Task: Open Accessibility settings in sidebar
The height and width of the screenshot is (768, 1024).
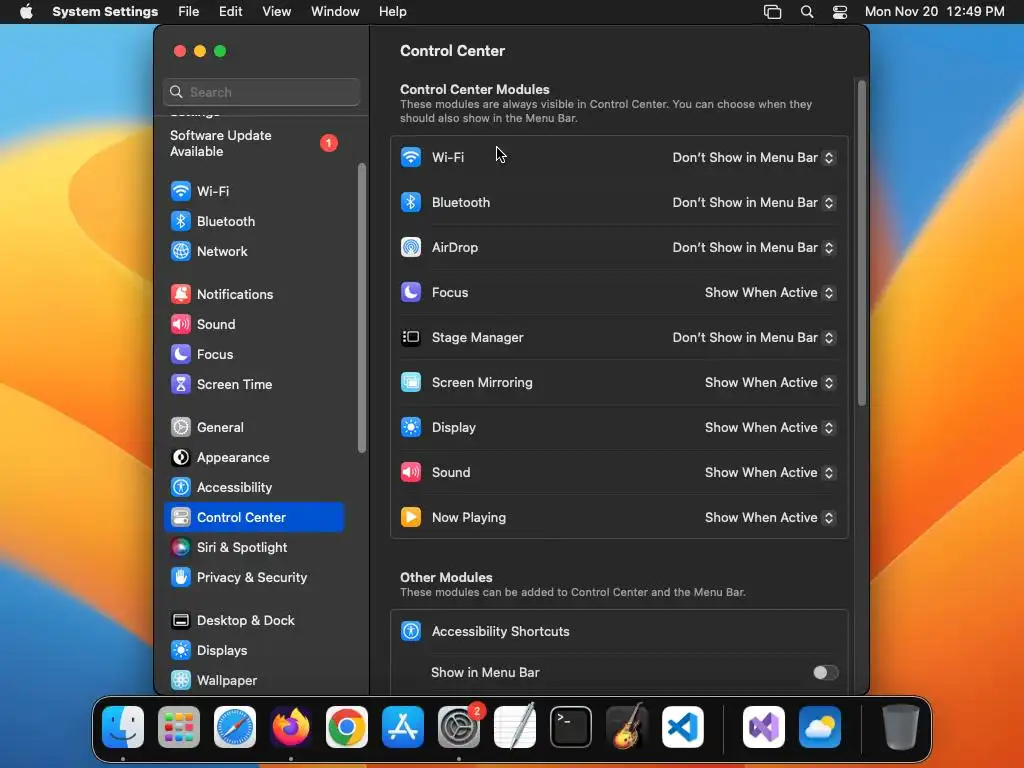Action: (x=253, y=488)
